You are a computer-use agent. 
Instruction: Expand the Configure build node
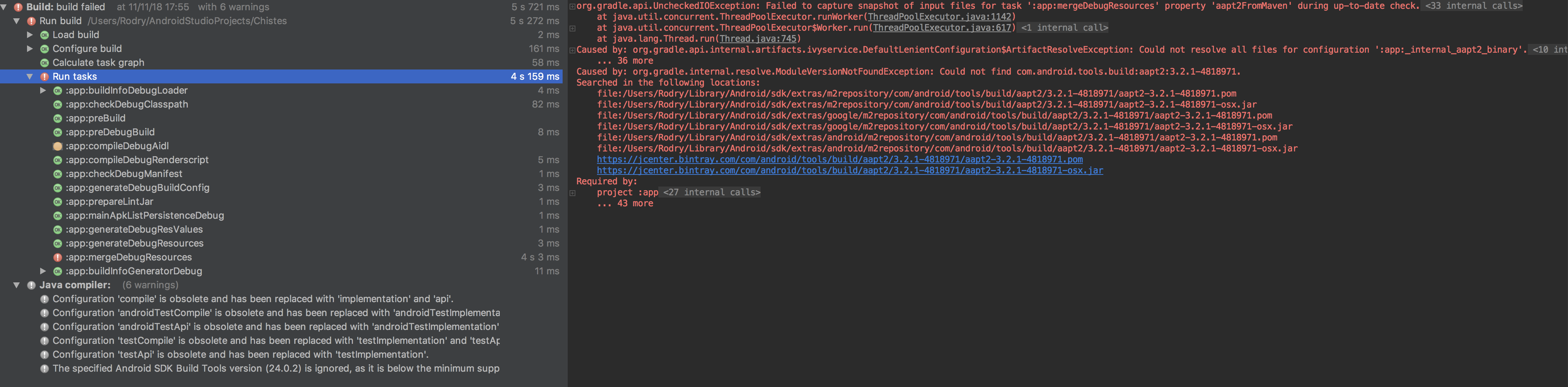pyautogui.click(x=30, y=49)
